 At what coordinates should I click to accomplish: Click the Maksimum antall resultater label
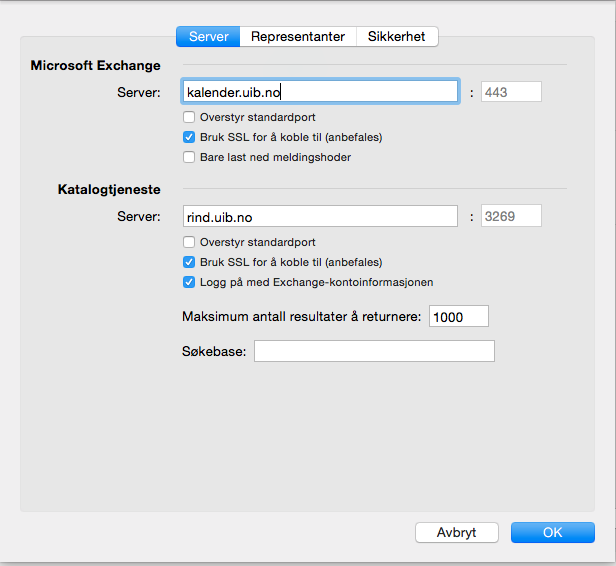(302, 317)
